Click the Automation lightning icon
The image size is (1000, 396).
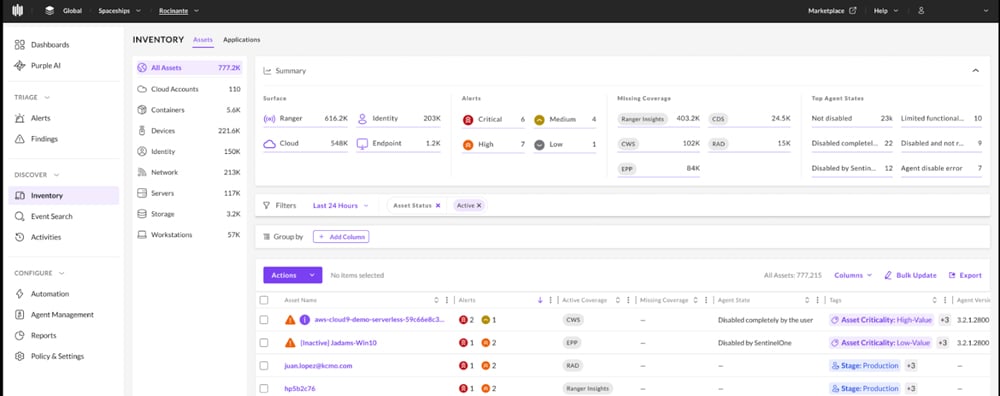[x=20, y=293]
